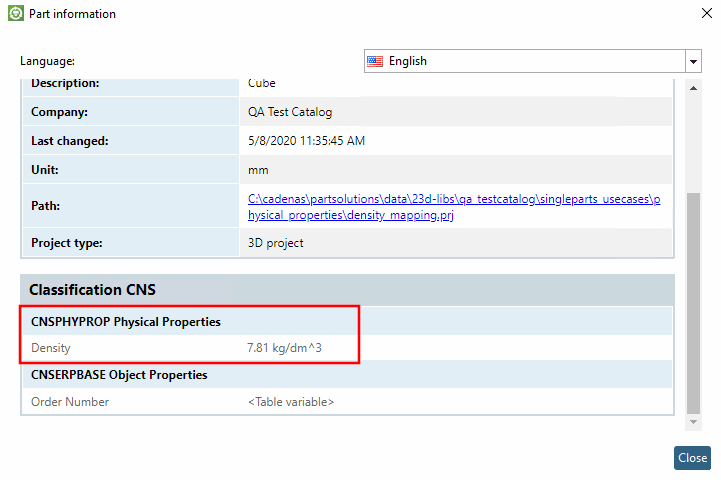Screen dimensions: 721x480
Task: Click the 7.81 kg/dm^3 value
Action: point(284,348)
